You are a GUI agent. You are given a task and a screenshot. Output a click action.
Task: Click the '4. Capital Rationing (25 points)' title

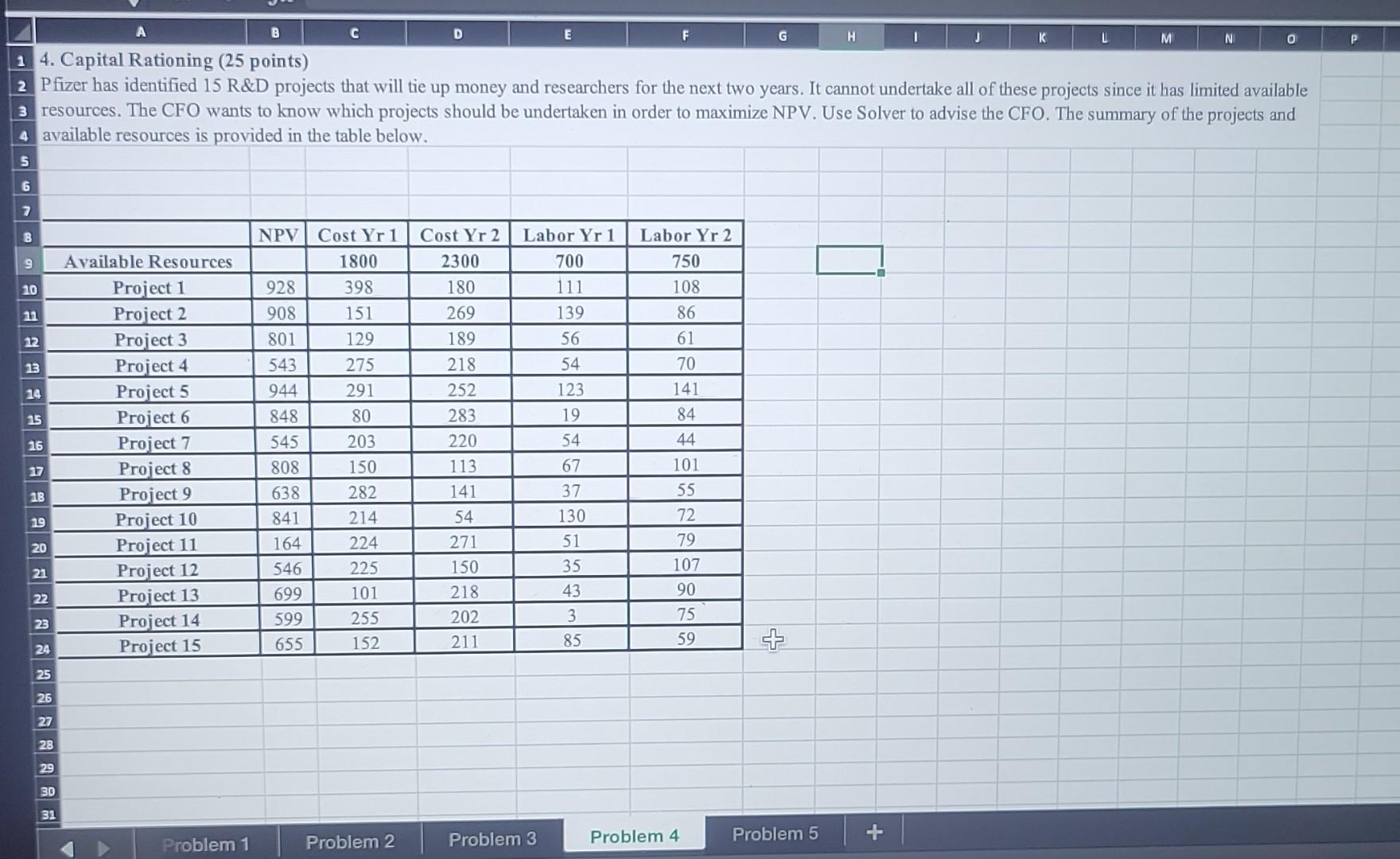pos(174,60)
